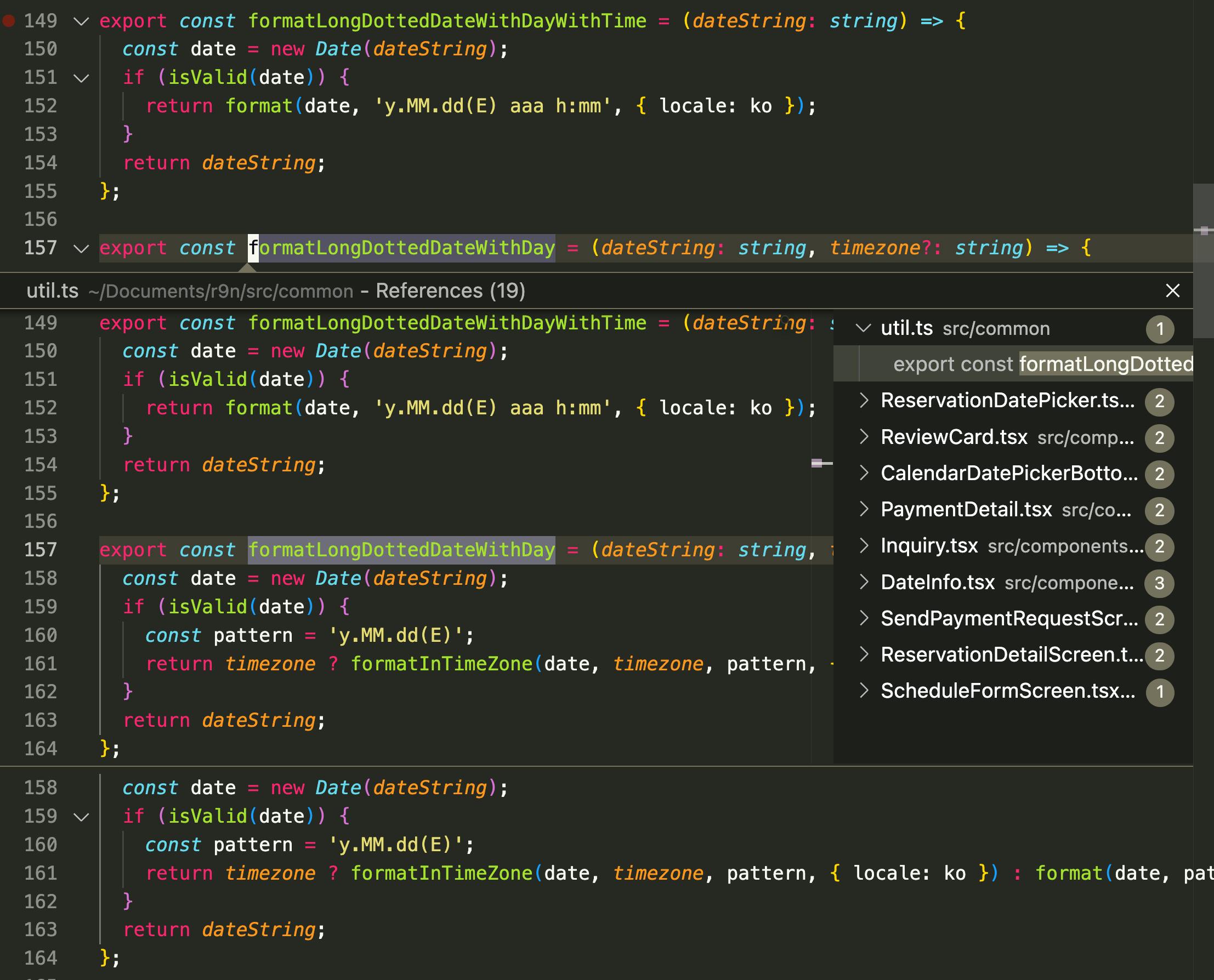Fold the function at line 157
The image size is (1214, 980).
81,248
